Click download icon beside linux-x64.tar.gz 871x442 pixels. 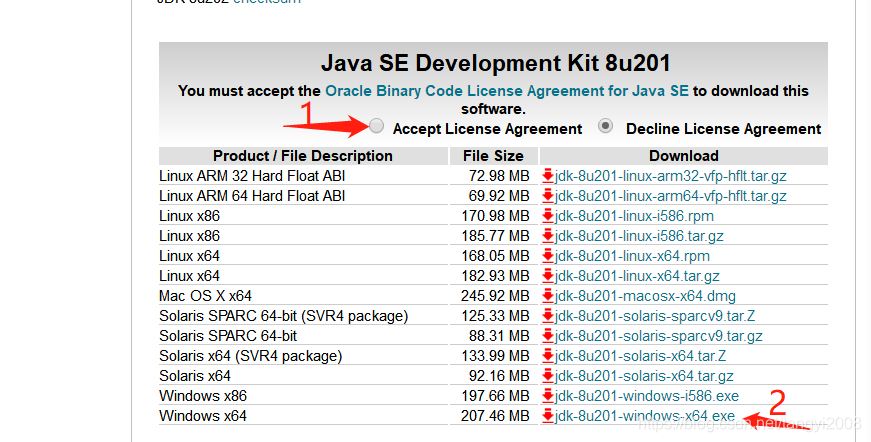548,276
